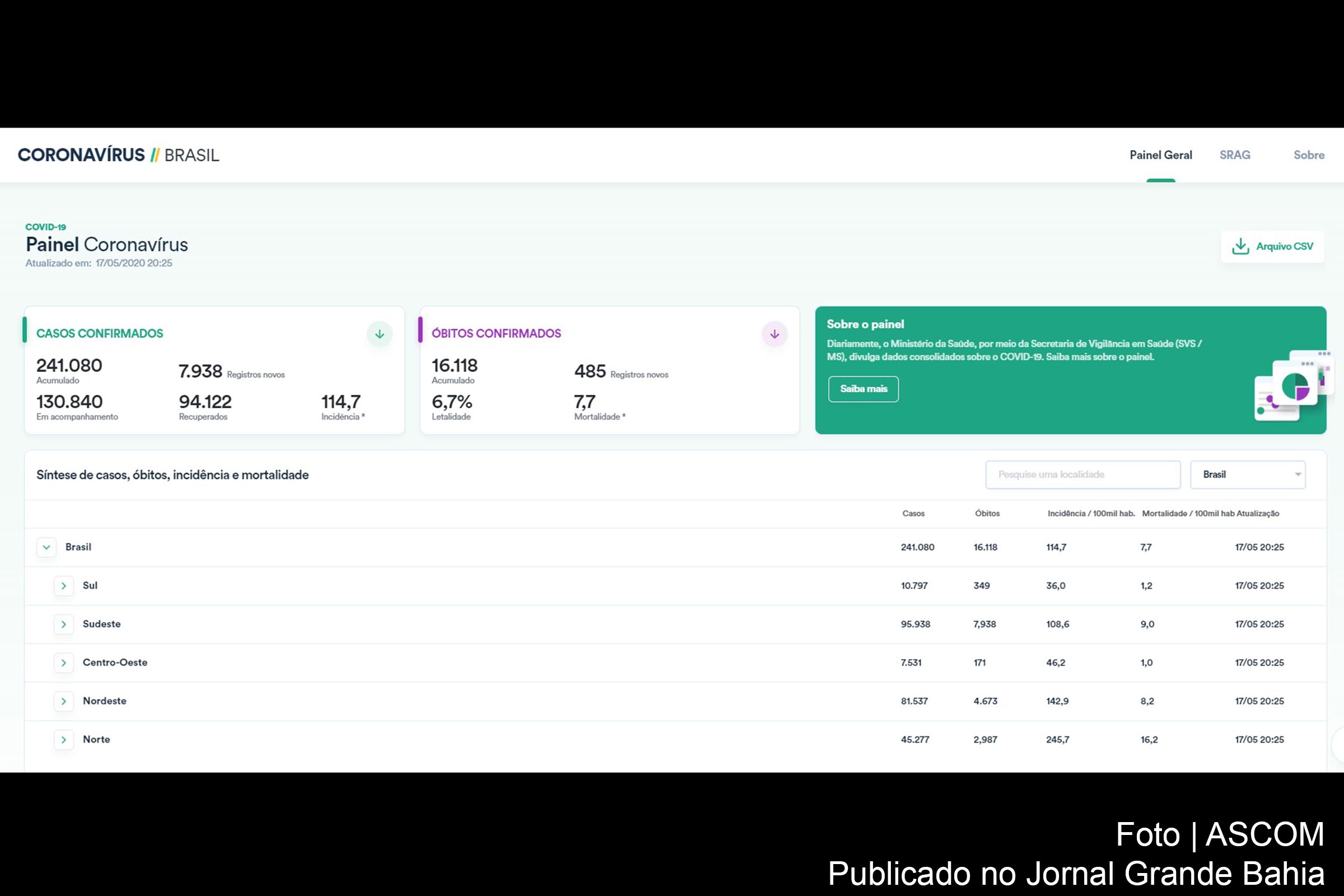
Task: Click the purple arrow icon on Óbitos Confirmados card
Action: click(774, 334)
